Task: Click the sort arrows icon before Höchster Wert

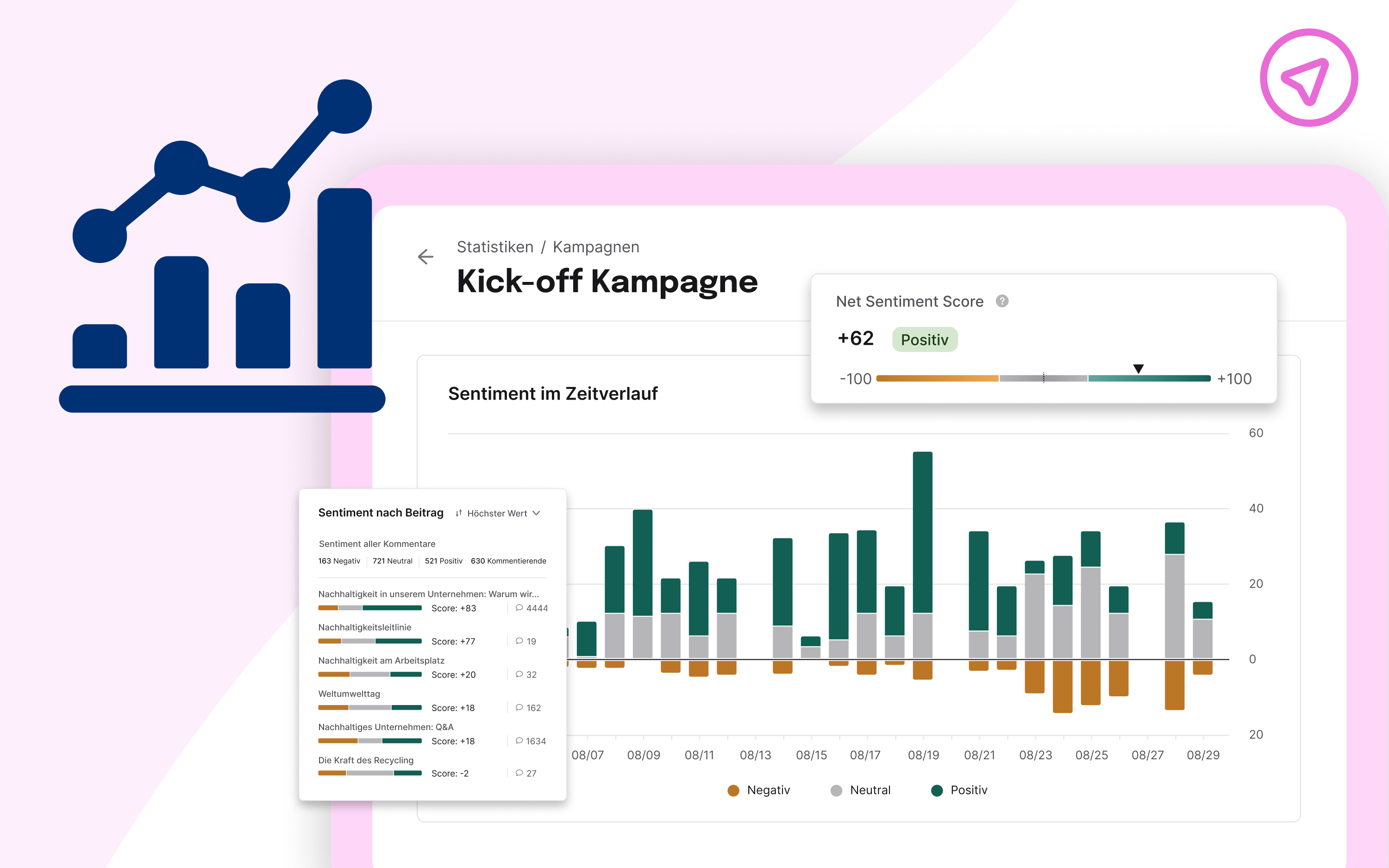Action: pyautogui.click(x=458, y=513)
